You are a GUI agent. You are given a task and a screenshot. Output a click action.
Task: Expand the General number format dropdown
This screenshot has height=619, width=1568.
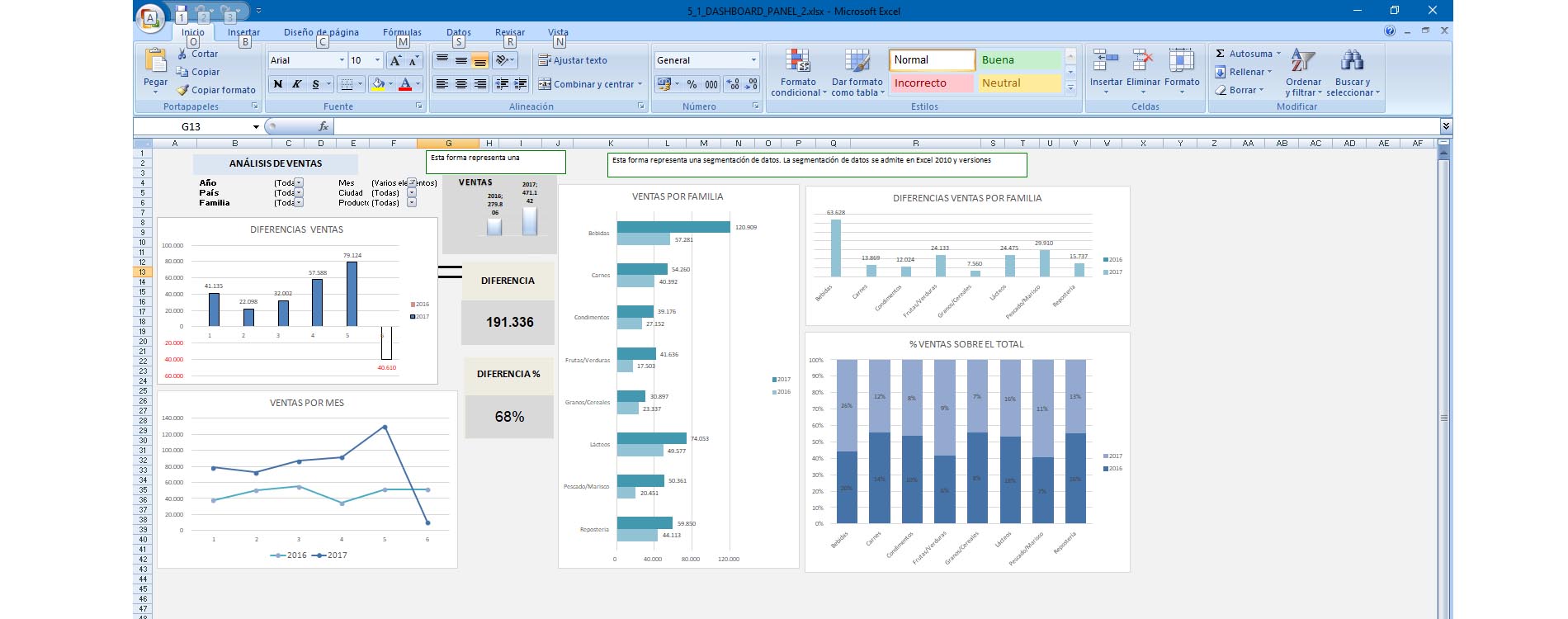753,60
